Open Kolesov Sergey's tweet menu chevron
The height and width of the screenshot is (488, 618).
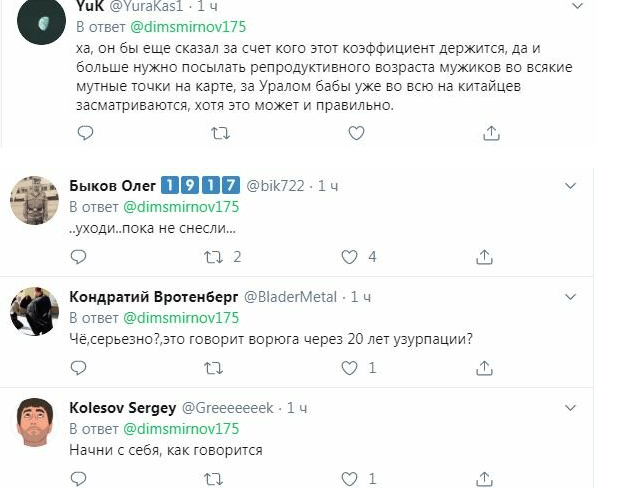pos(571,408)
